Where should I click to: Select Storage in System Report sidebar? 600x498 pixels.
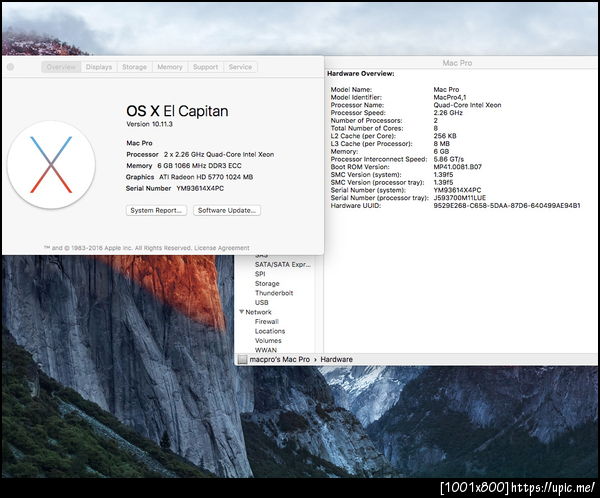tap(267, 284)
